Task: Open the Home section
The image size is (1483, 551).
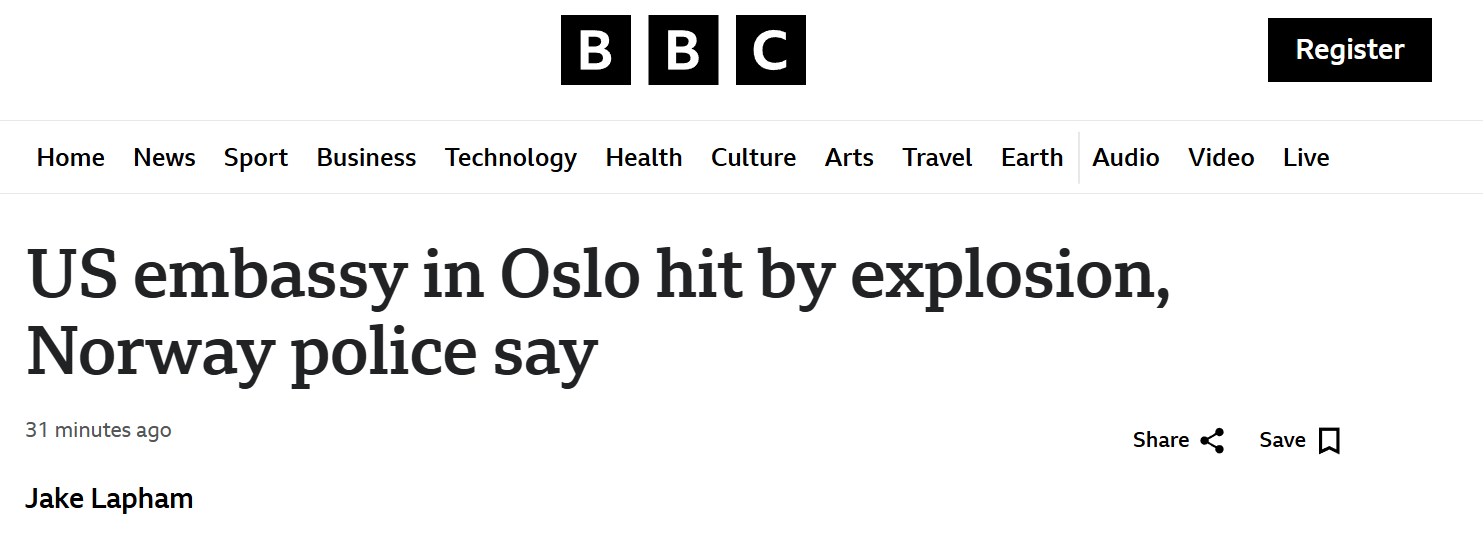Action: pos(70,158)
